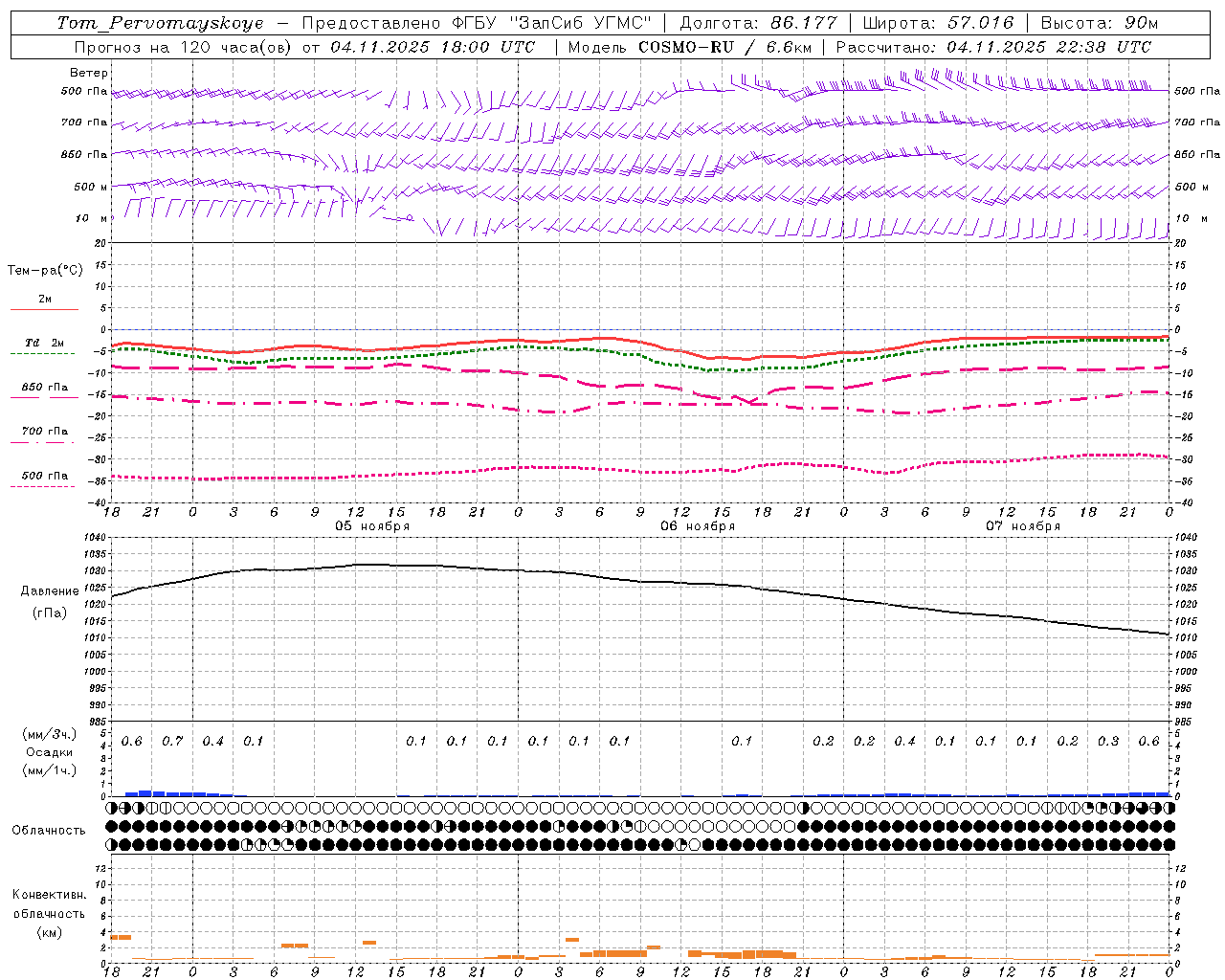
Task: Select the ФГБУ "ЗапСиб УГМС" provider text
Action: tap(550, 23)
